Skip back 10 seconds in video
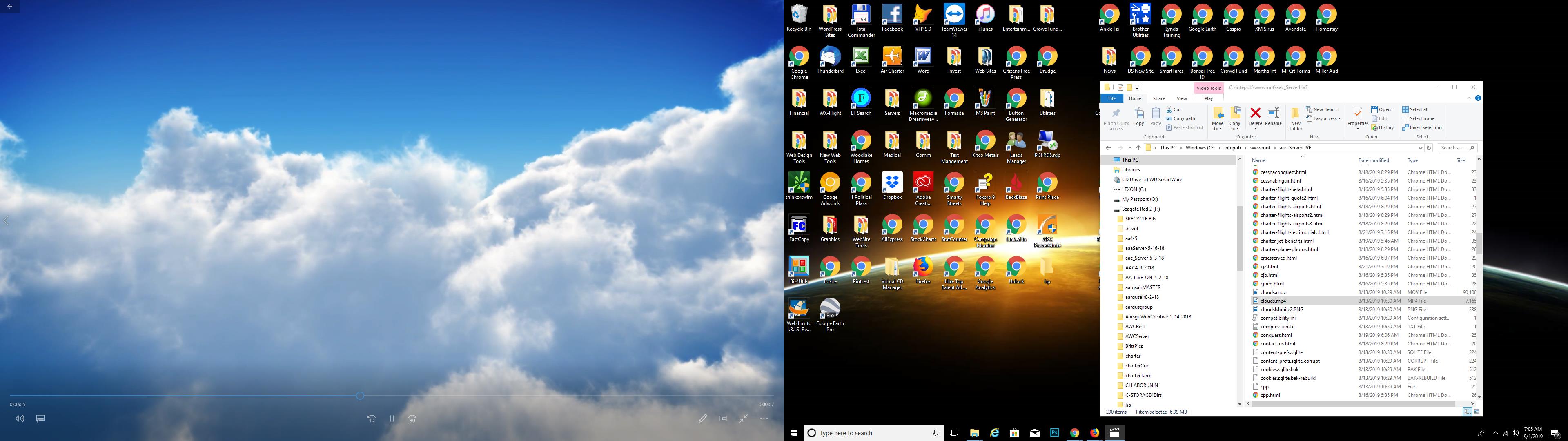The image size is (1568, 441). (371, 419)
